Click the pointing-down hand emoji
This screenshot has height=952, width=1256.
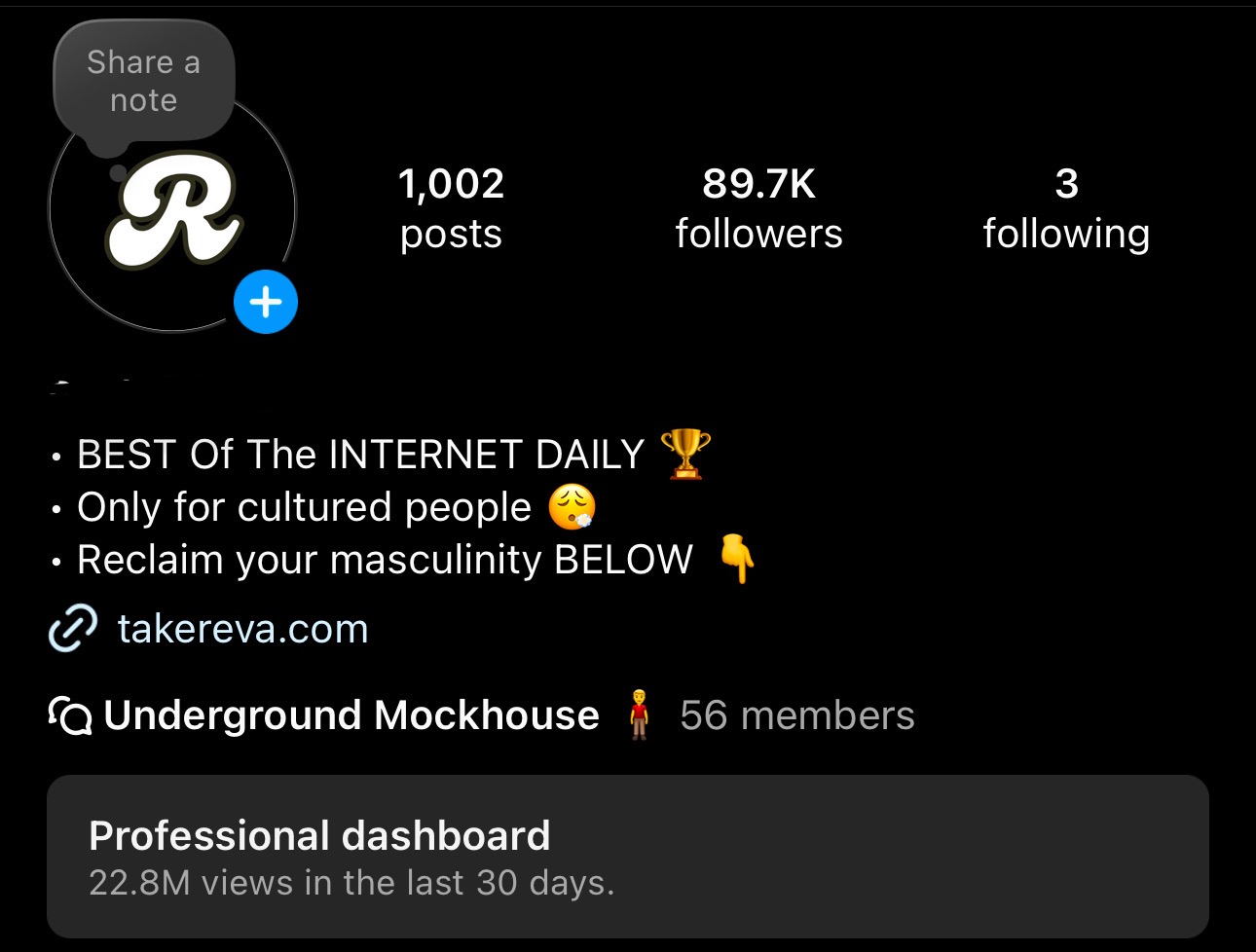tap(737, 560)
